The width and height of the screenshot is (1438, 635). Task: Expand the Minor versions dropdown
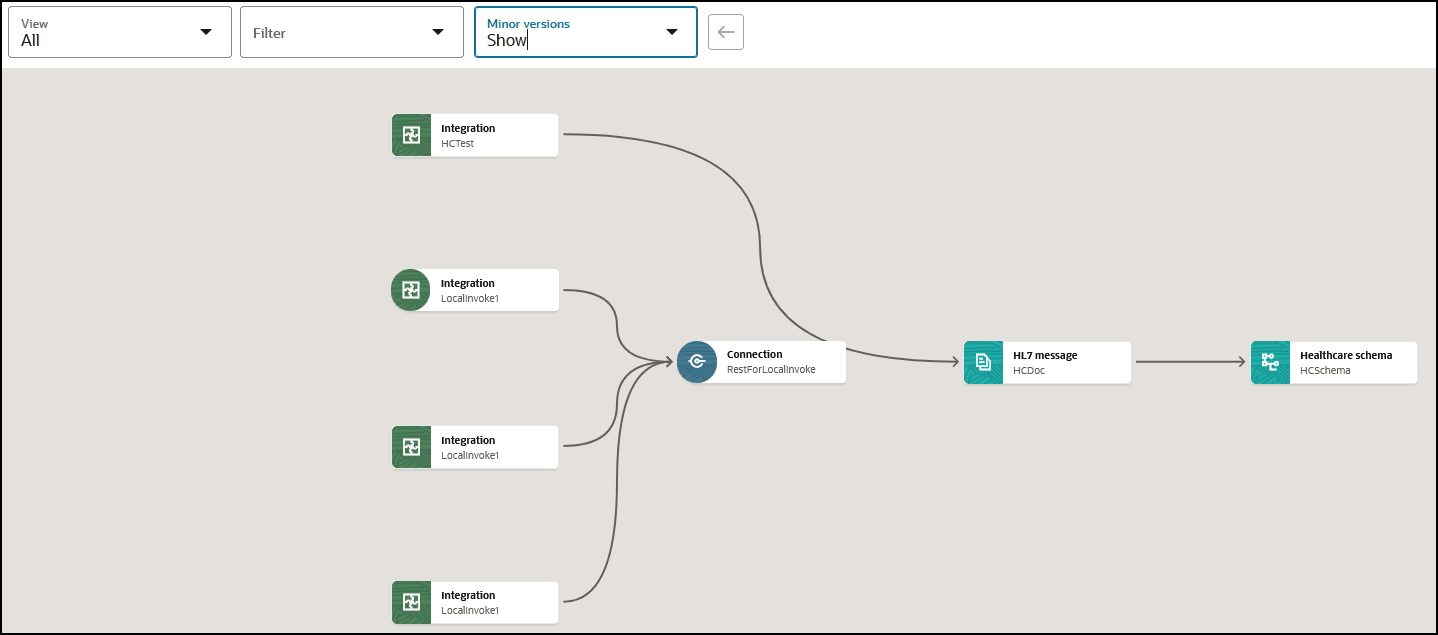pos(586,32)
